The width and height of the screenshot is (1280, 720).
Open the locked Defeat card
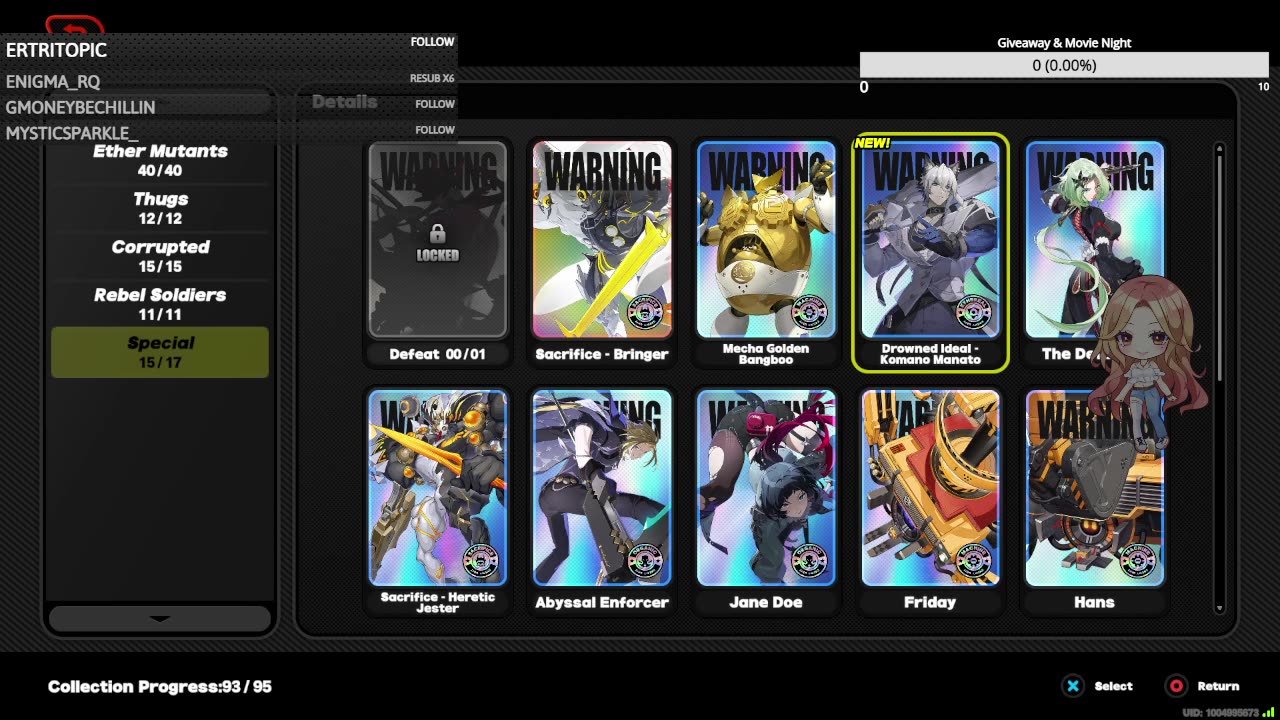pyautogui.click(x=437, y=253)
